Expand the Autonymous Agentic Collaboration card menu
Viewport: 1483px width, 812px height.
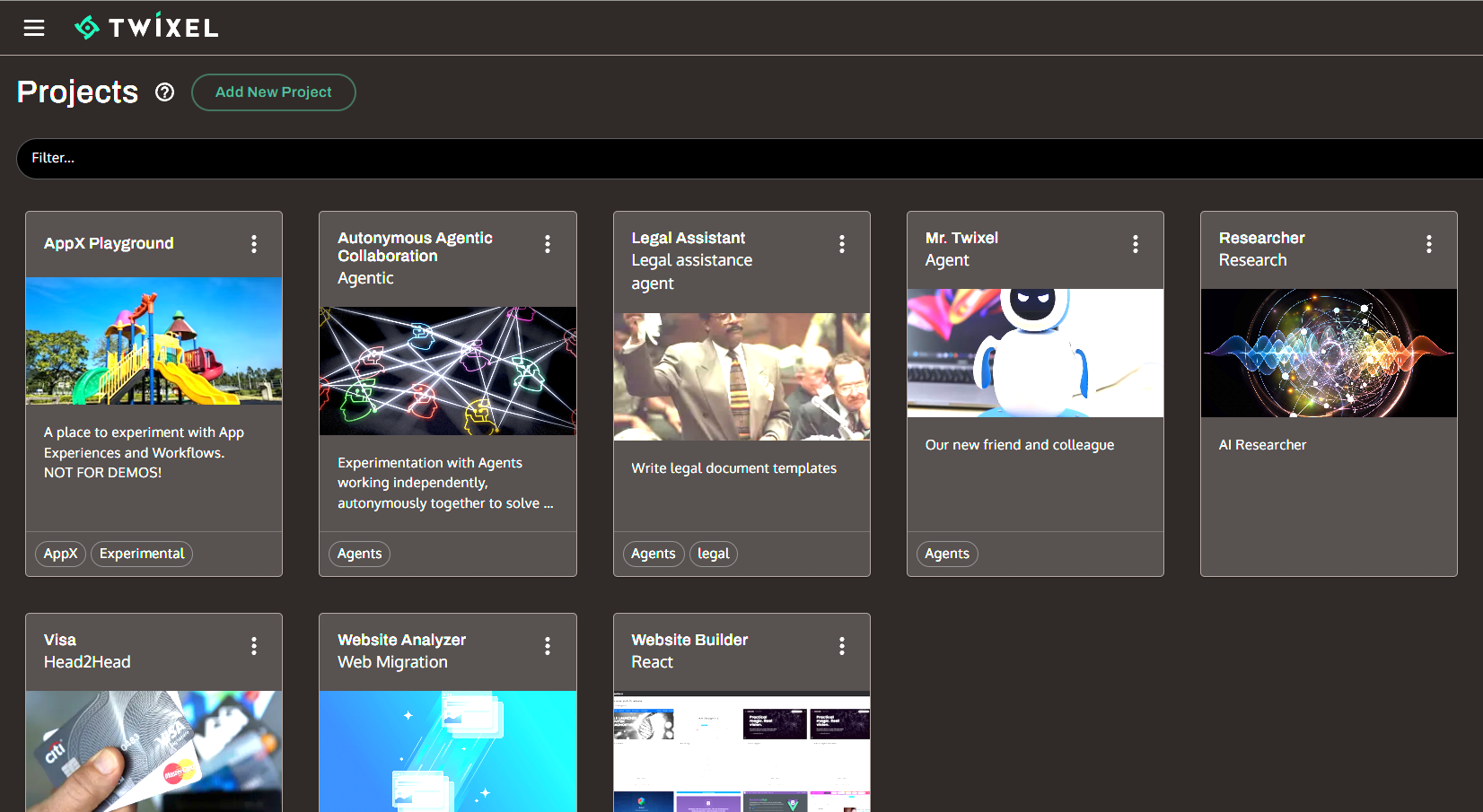click(x=548, y=243)
